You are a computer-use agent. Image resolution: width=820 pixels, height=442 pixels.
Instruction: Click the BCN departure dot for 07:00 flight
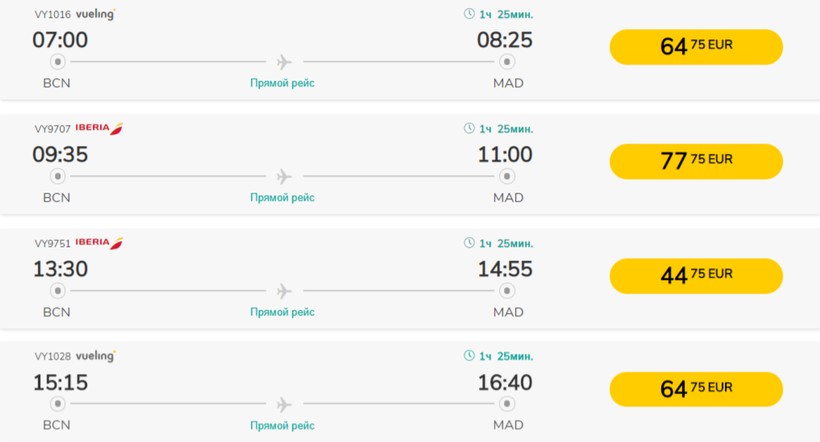57,63
